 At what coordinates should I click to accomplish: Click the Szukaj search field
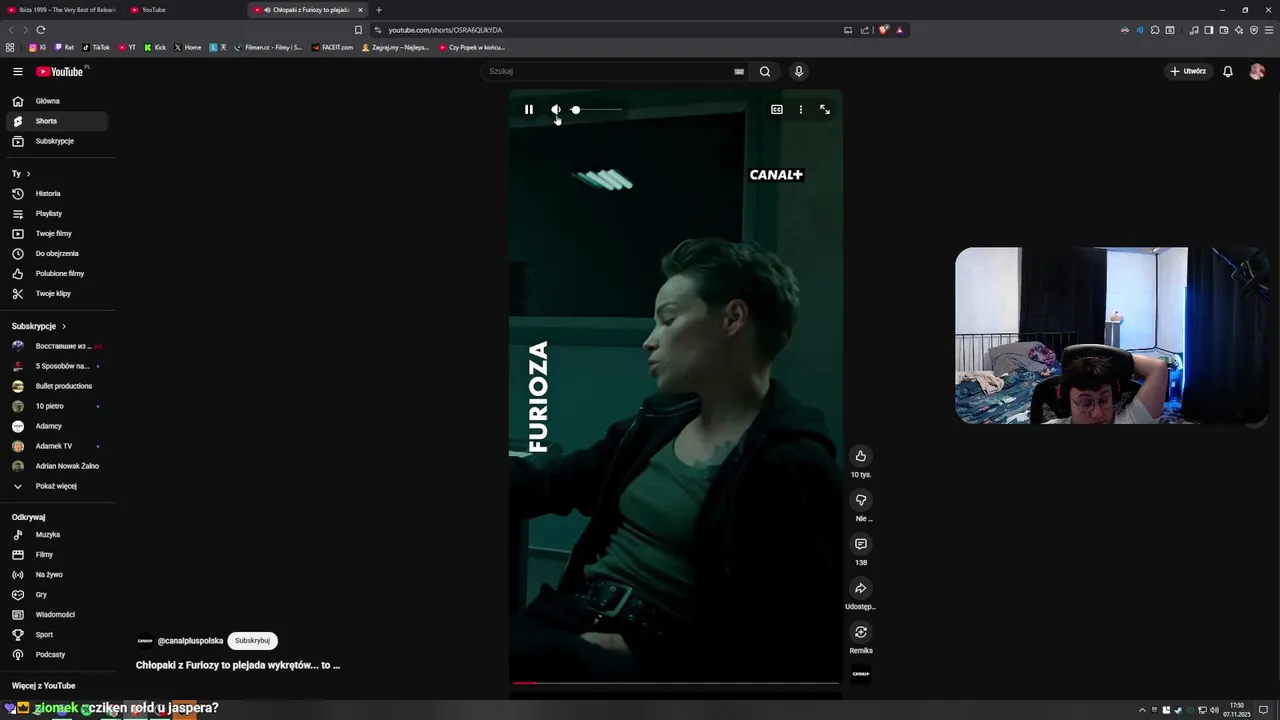tap(609, 71)
